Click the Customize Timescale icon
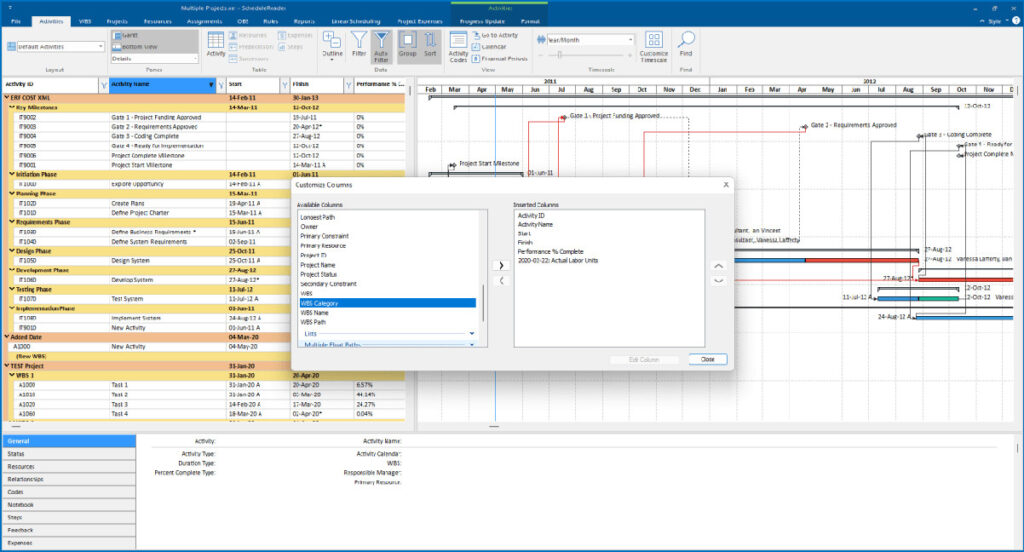The width and height of the screenshot is (1024, 552). (653, 47)
